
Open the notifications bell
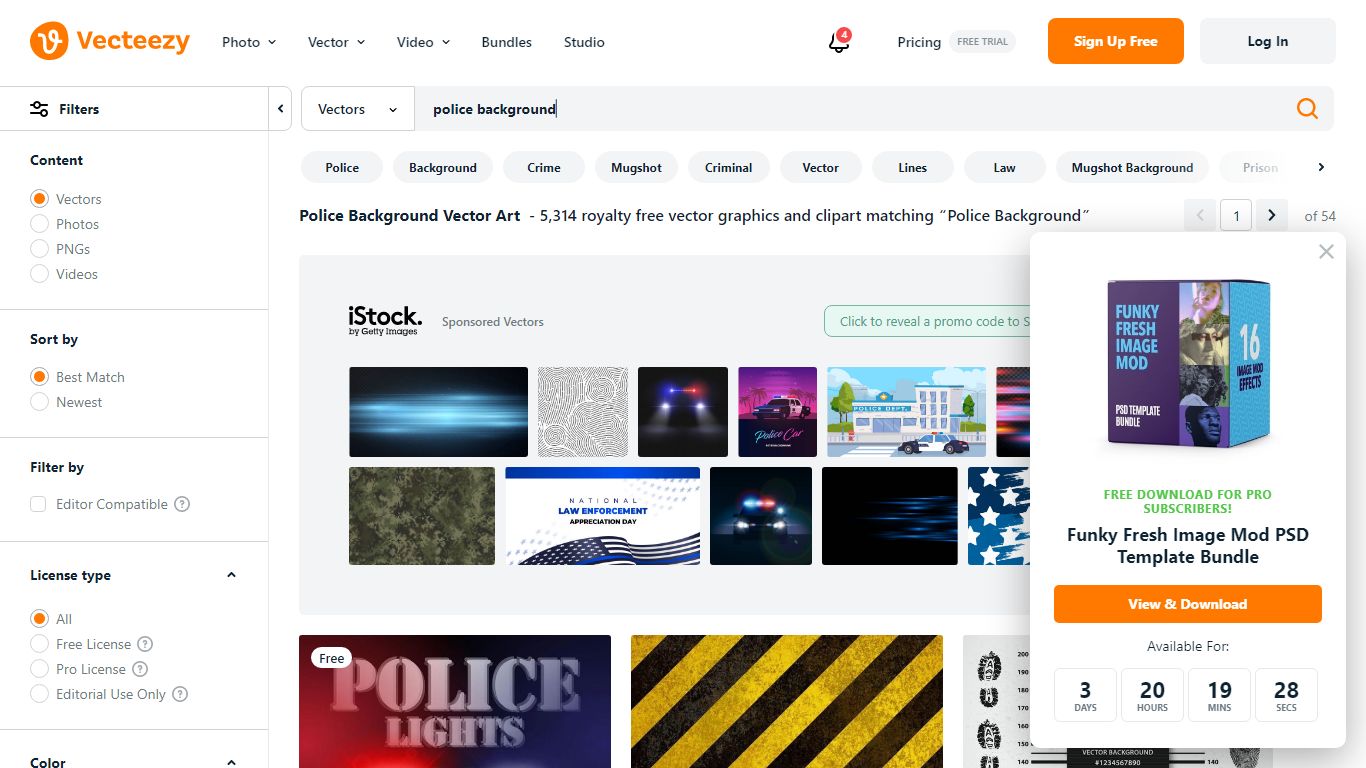click(x=839, y=42)
